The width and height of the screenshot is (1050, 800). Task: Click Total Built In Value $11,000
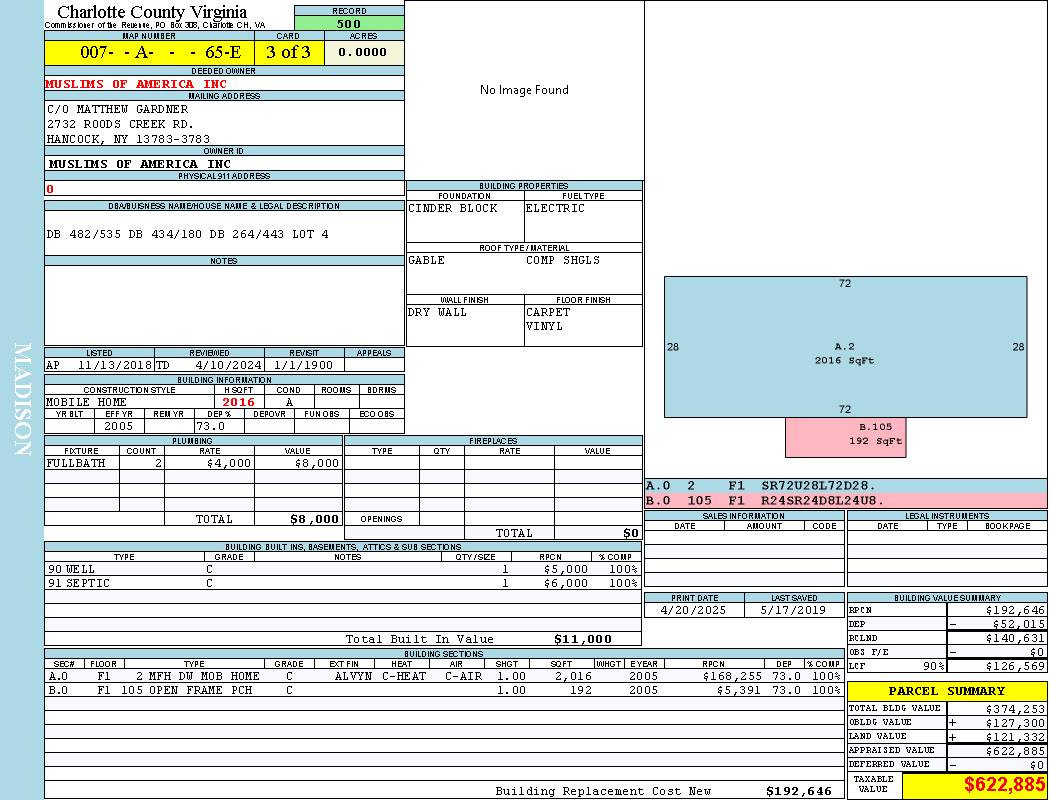(x=583, y=639)
